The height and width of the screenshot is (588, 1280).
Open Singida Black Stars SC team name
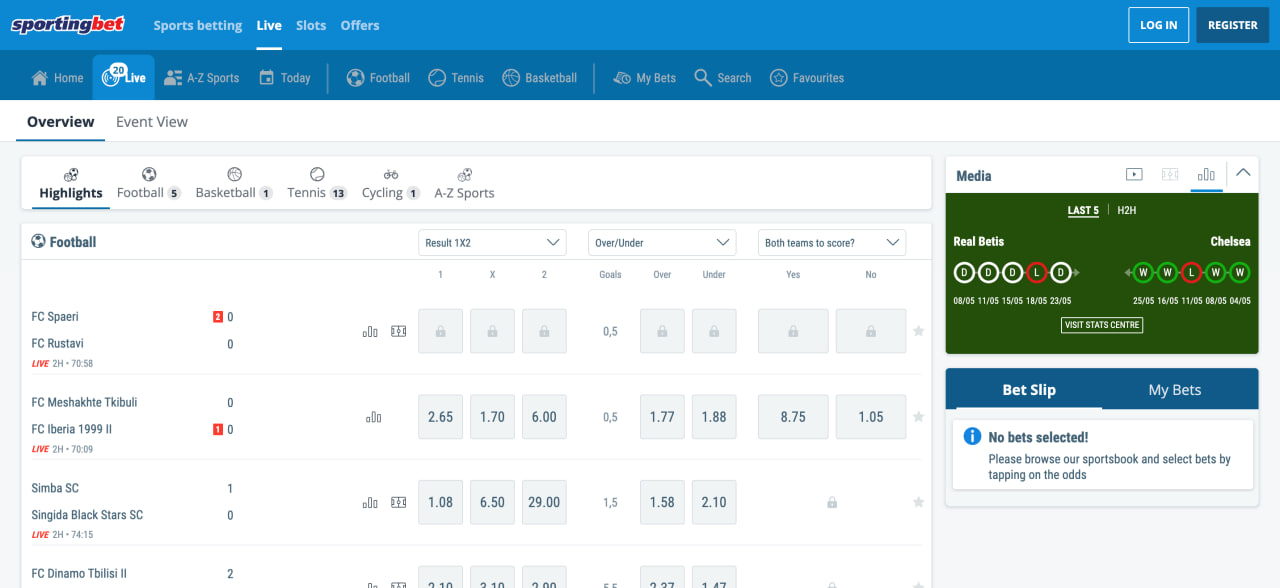(87, 516)
